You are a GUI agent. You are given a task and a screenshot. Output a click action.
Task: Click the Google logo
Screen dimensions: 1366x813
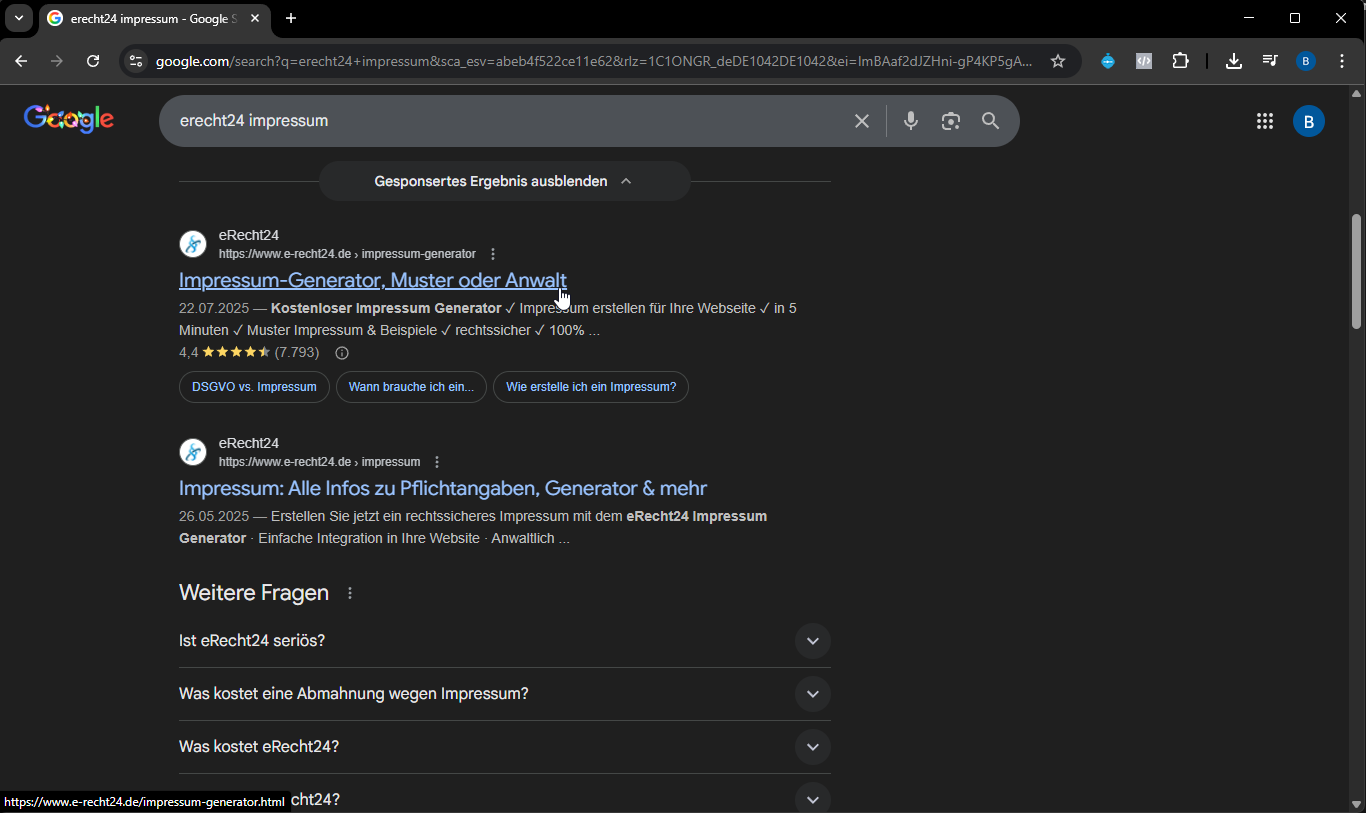(x=69, y=119)
